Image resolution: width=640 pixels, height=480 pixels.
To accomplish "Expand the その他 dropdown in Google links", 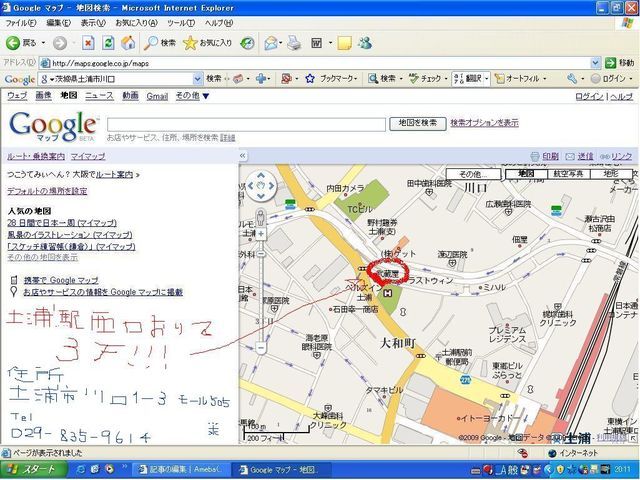I will tap(192, 96).
